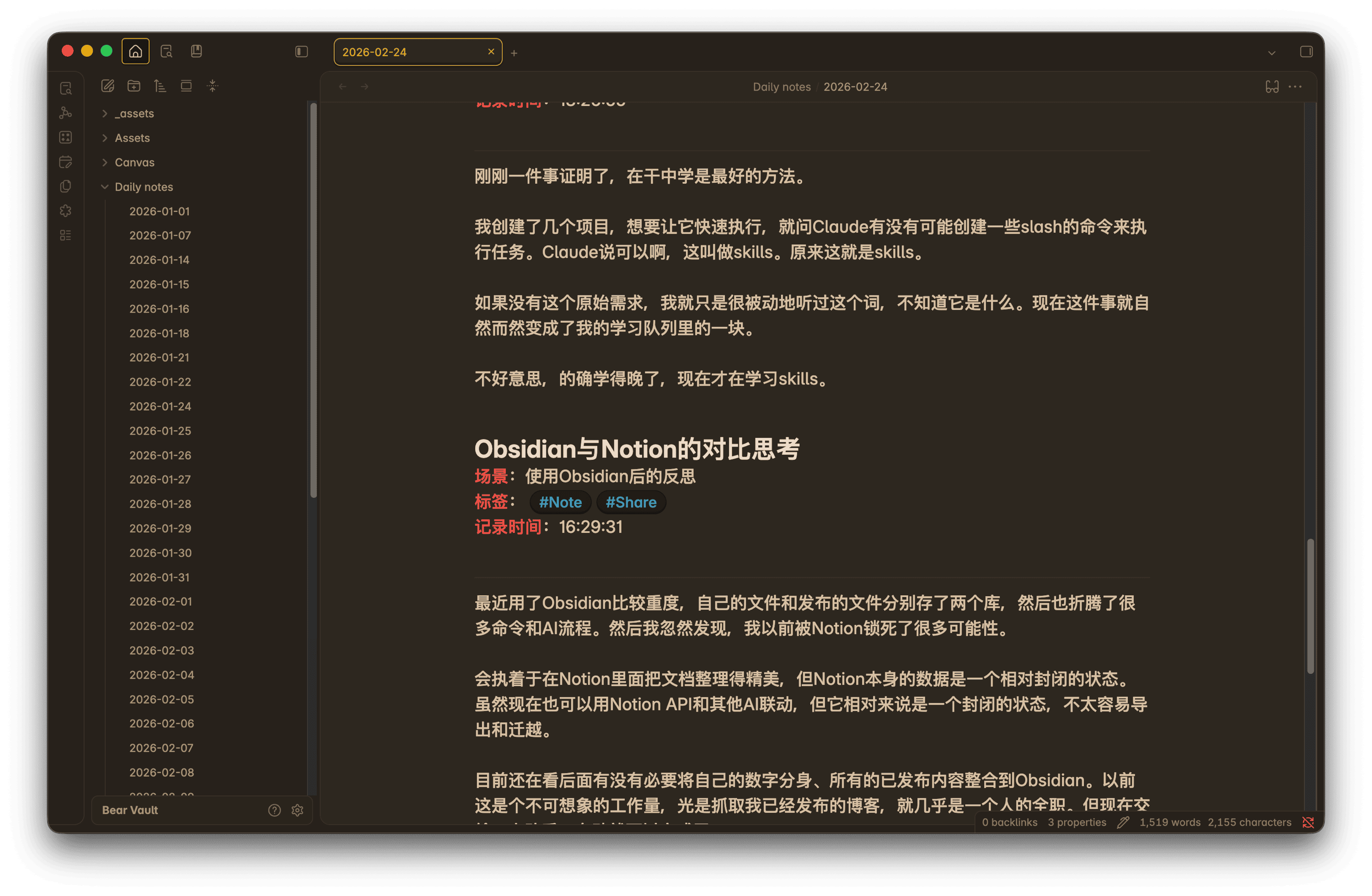Open the Graph view from the ribbon
Screen dimensions: 1372x896
(x=66, y=113)
